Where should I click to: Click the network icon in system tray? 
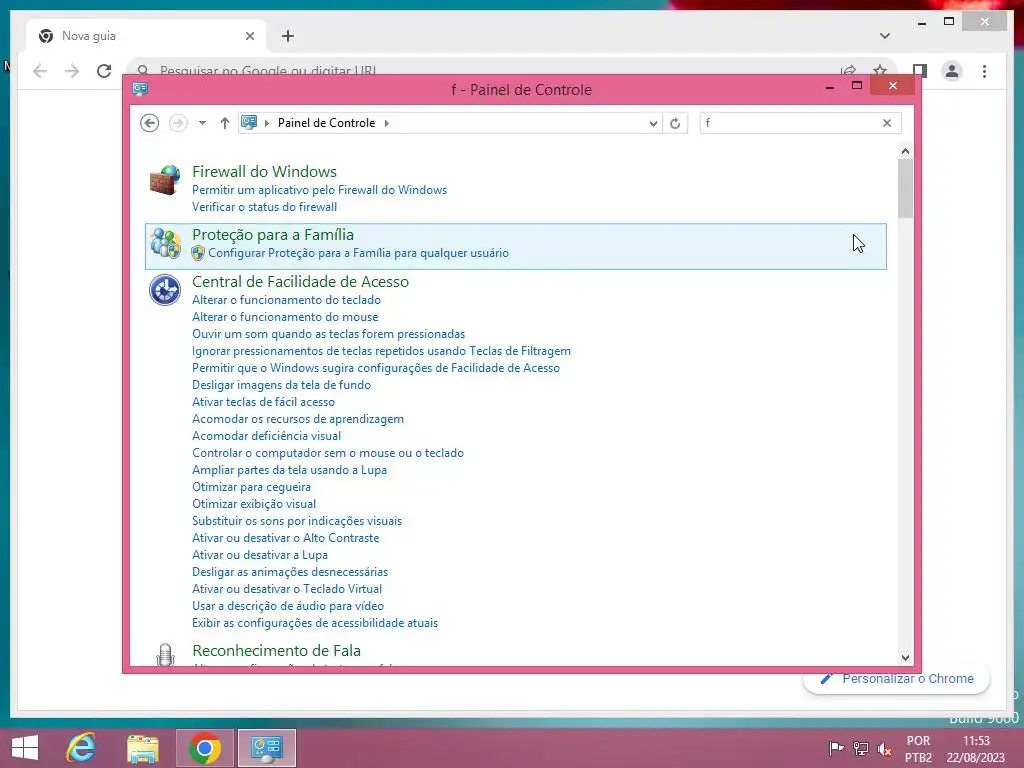[x=860, y=748]
